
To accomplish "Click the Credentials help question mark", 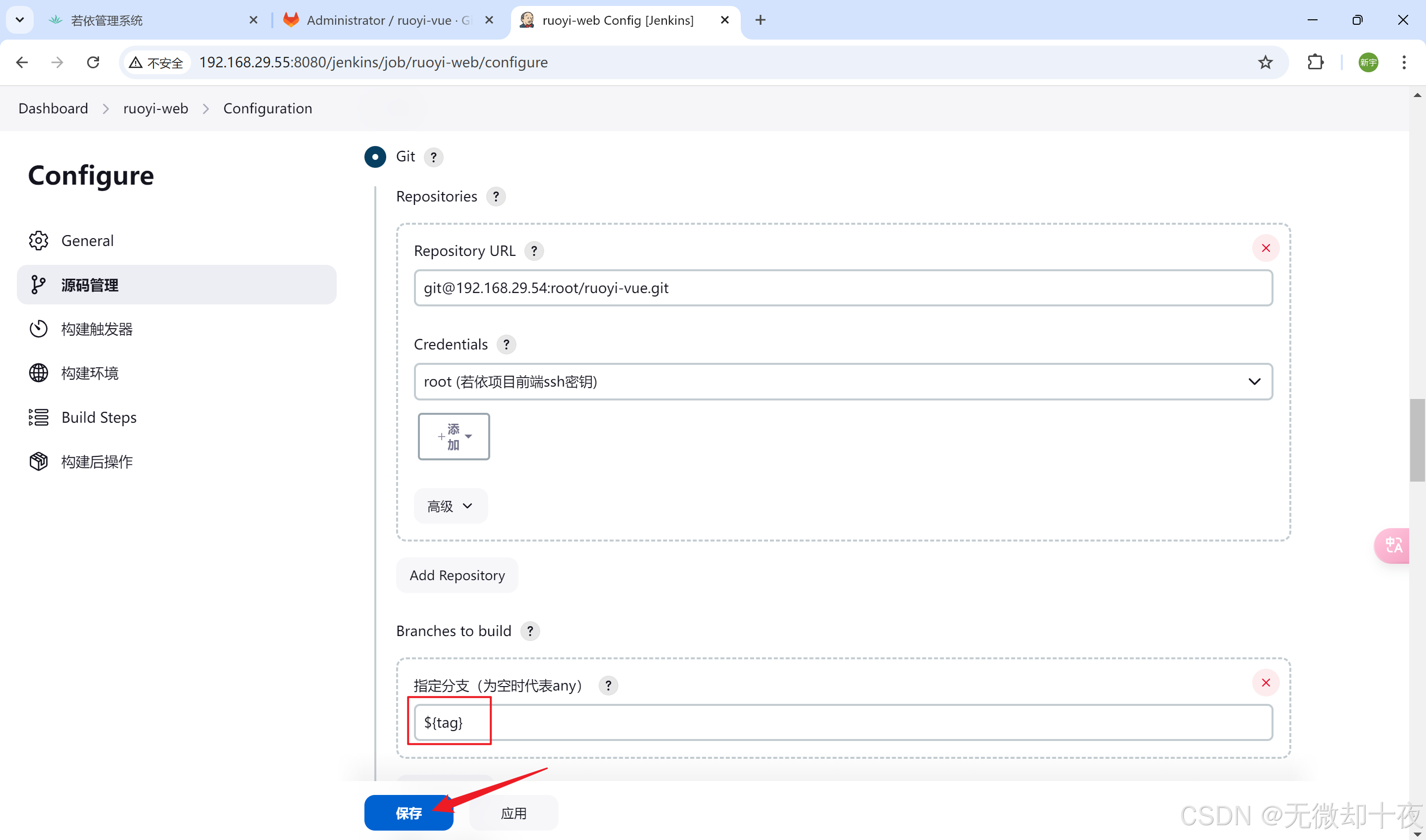I will pyautogui.click(x=506, y=344).
